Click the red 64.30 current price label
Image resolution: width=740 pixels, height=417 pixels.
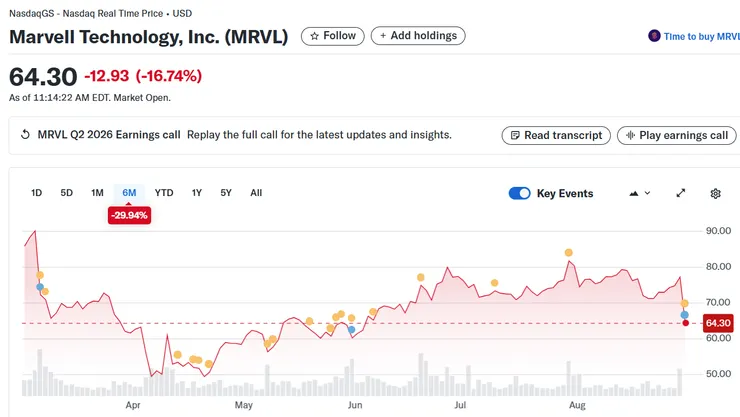[x=718, y=323]
